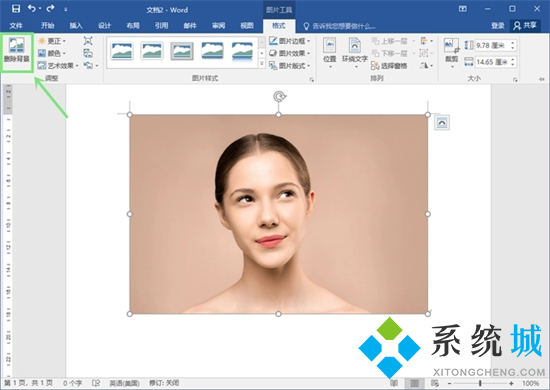Click the Redo icon
The width and height of the screenshot is (550, 390).
click(51, 8)
